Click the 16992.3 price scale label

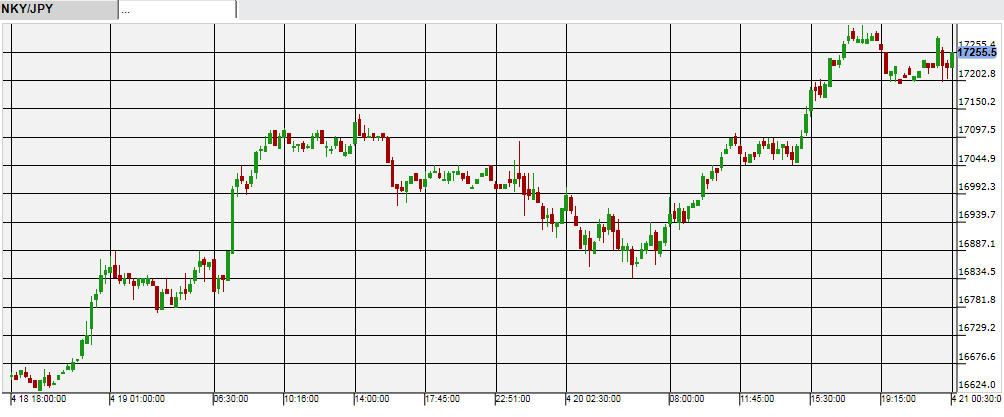click(977, 187)
